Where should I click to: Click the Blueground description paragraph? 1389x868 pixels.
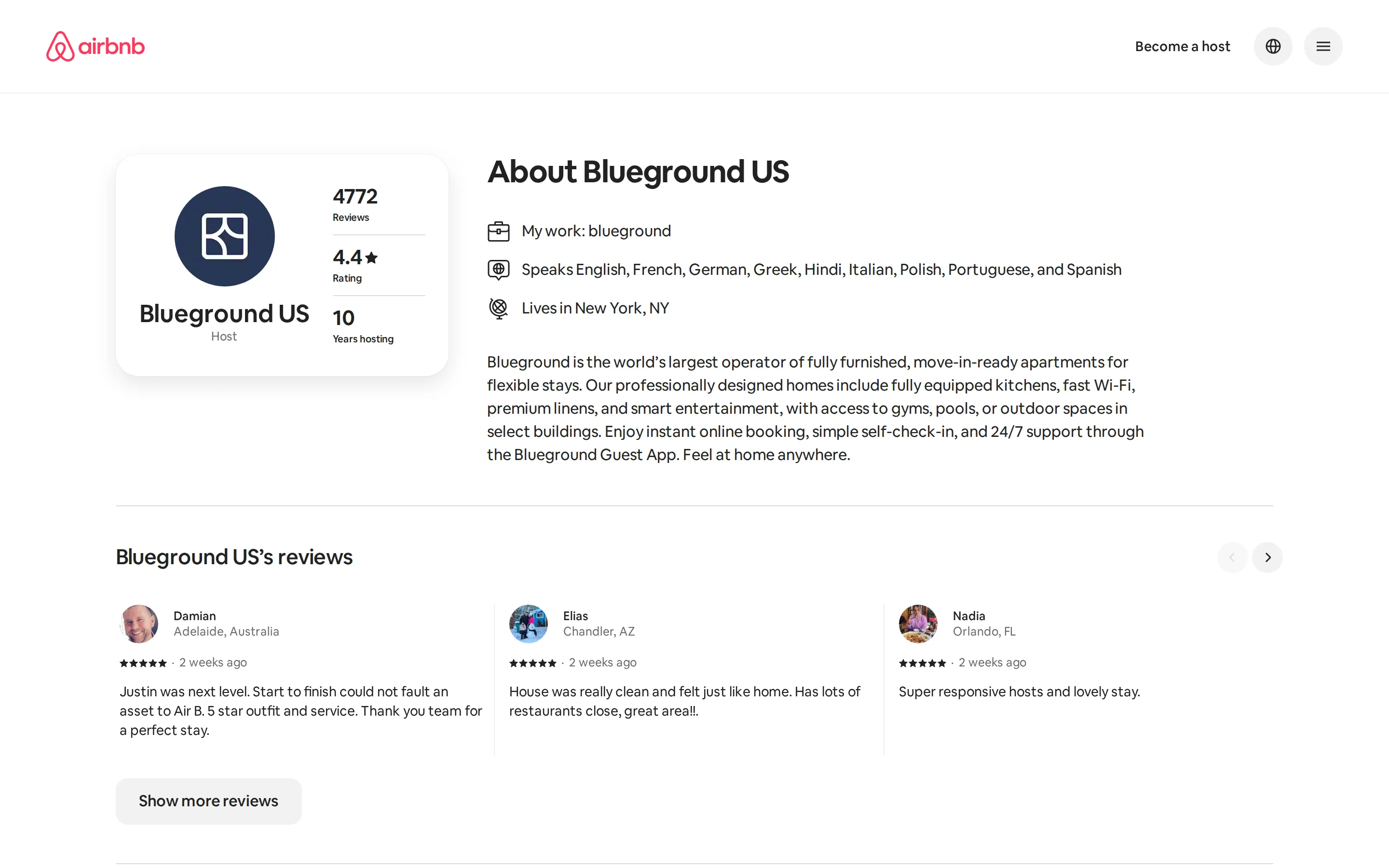pyautogui.click(x=815, y=408)
